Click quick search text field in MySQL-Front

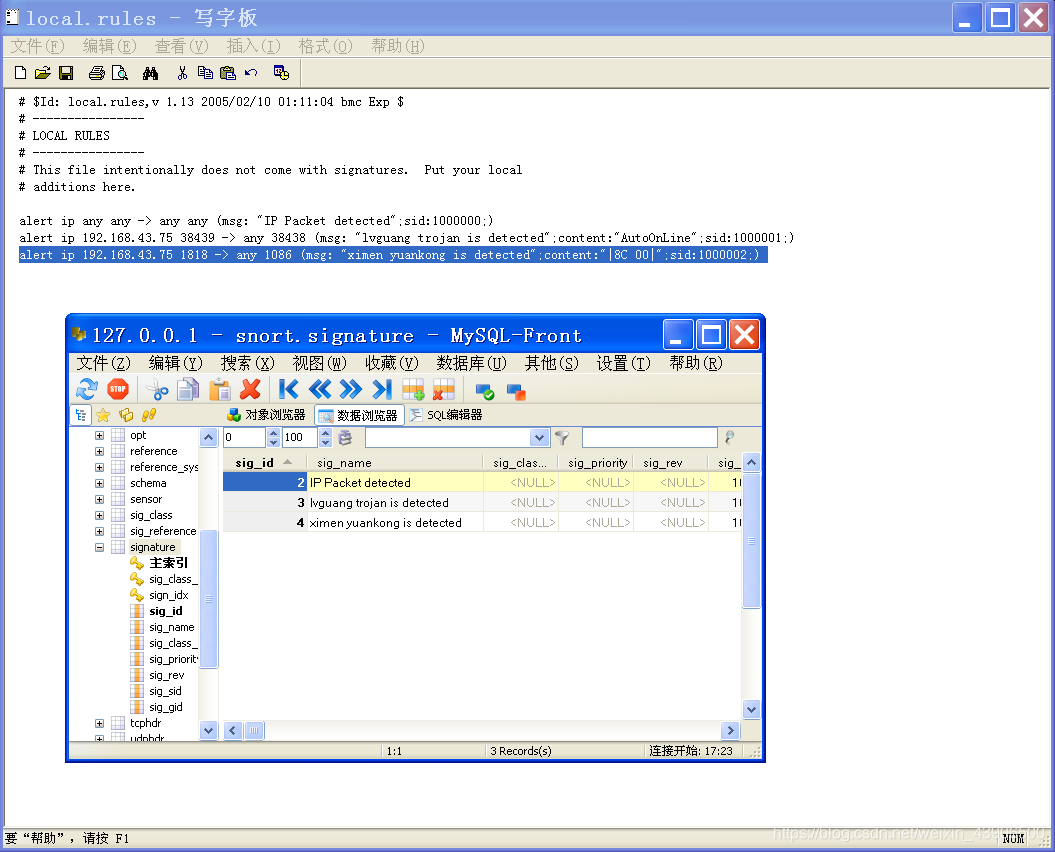[650, 437]
